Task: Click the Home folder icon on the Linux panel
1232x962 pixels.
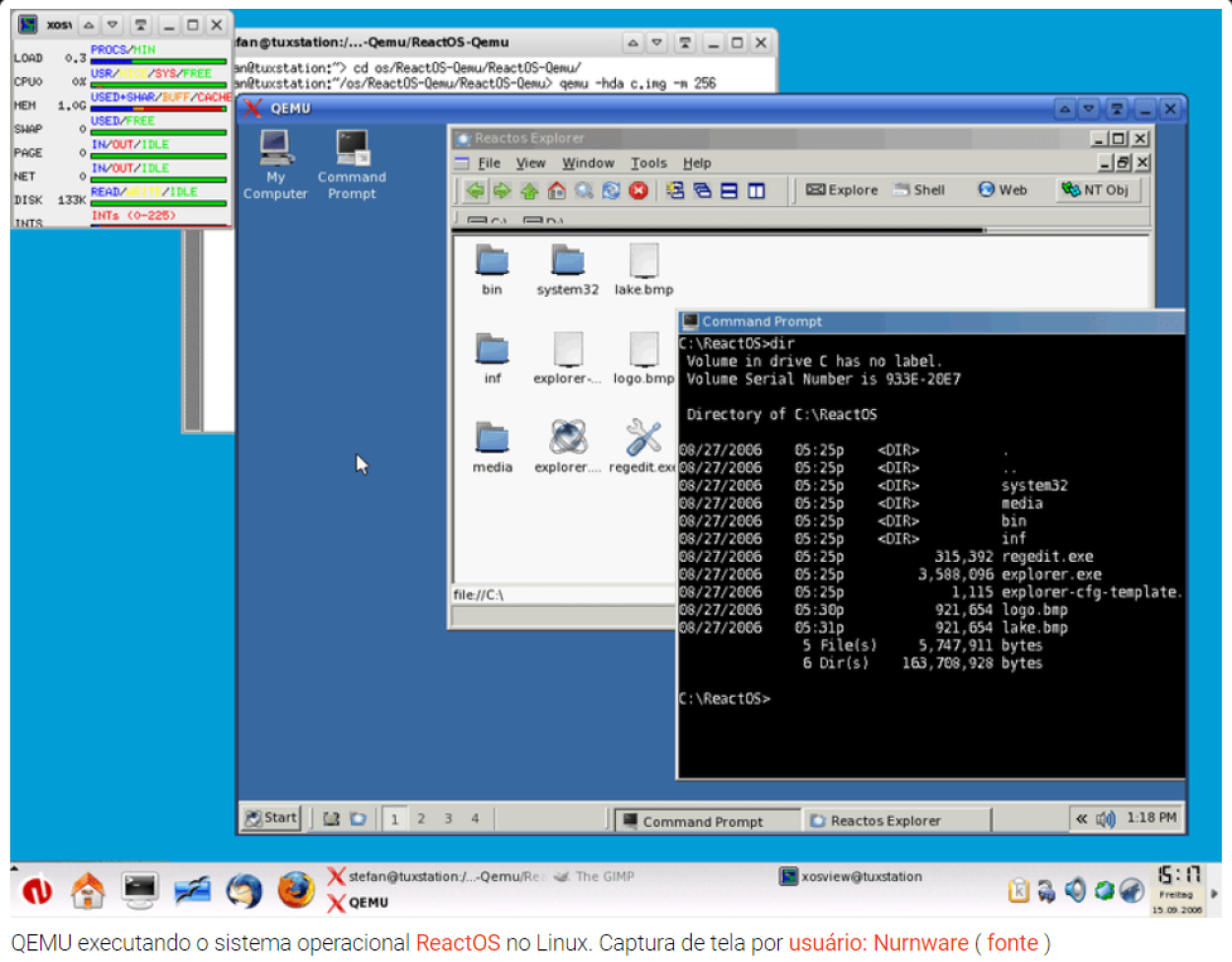Action: coord(88,891)
